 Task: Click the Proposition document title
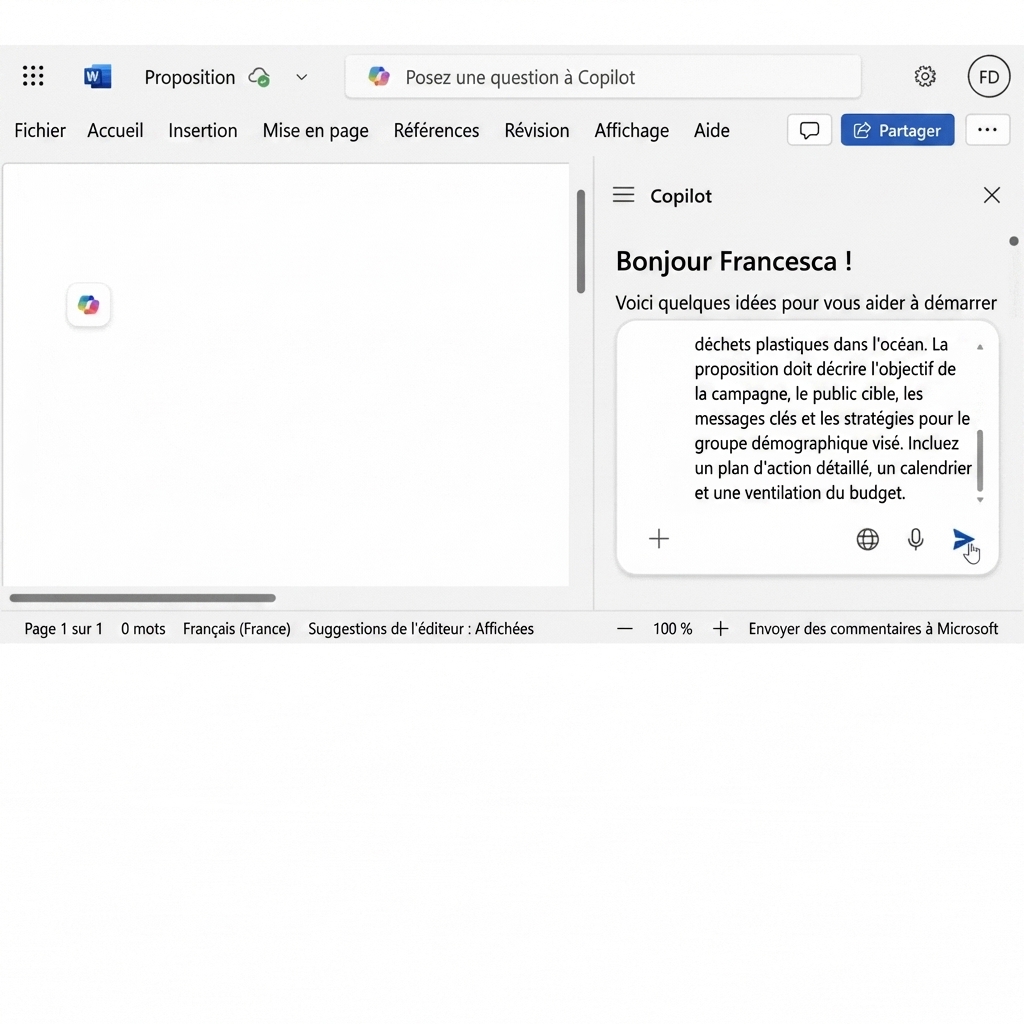(x=189, y=77)
